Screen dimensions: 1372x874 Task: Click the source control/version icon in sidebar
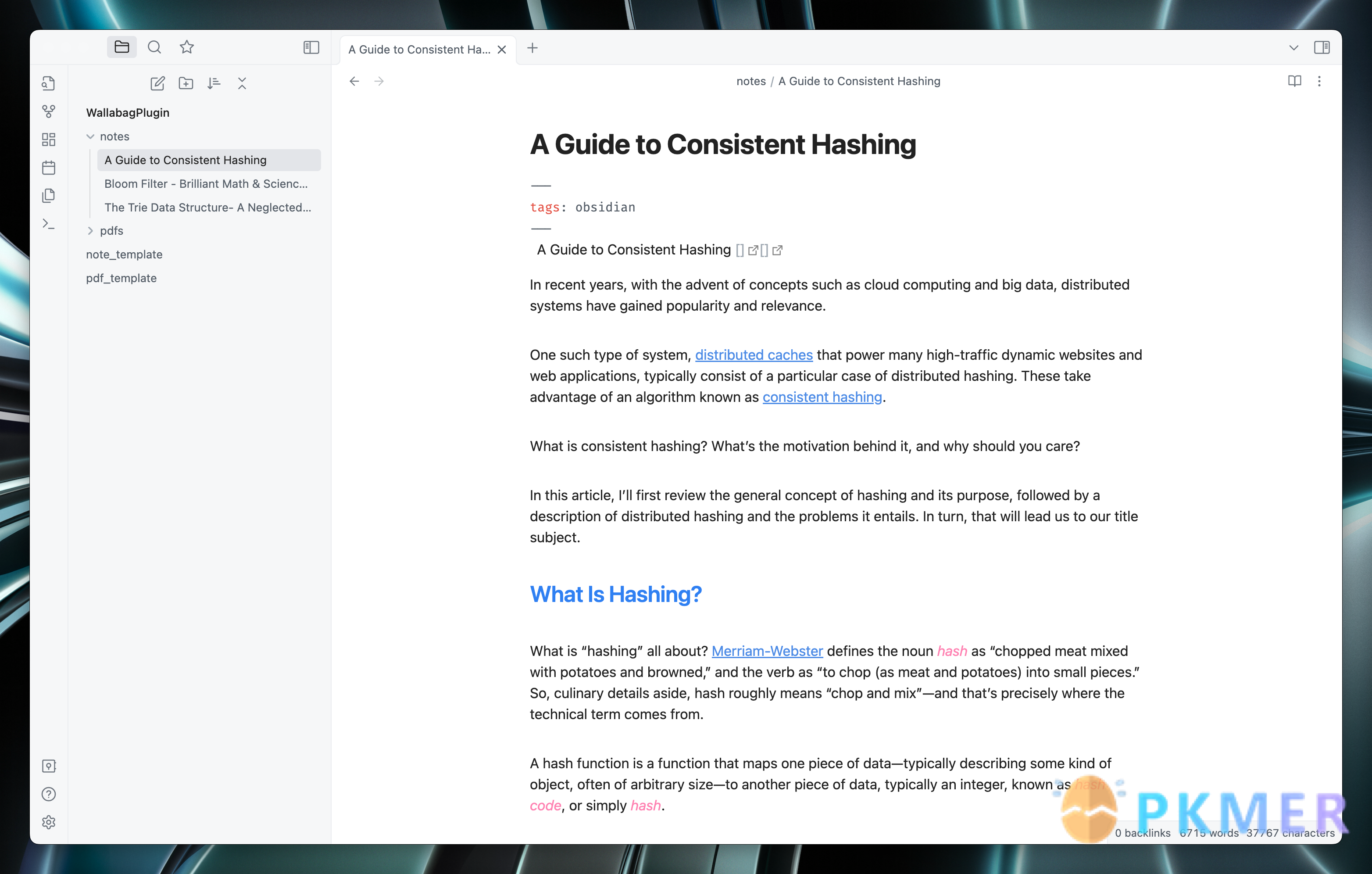[x=49, y=112]
